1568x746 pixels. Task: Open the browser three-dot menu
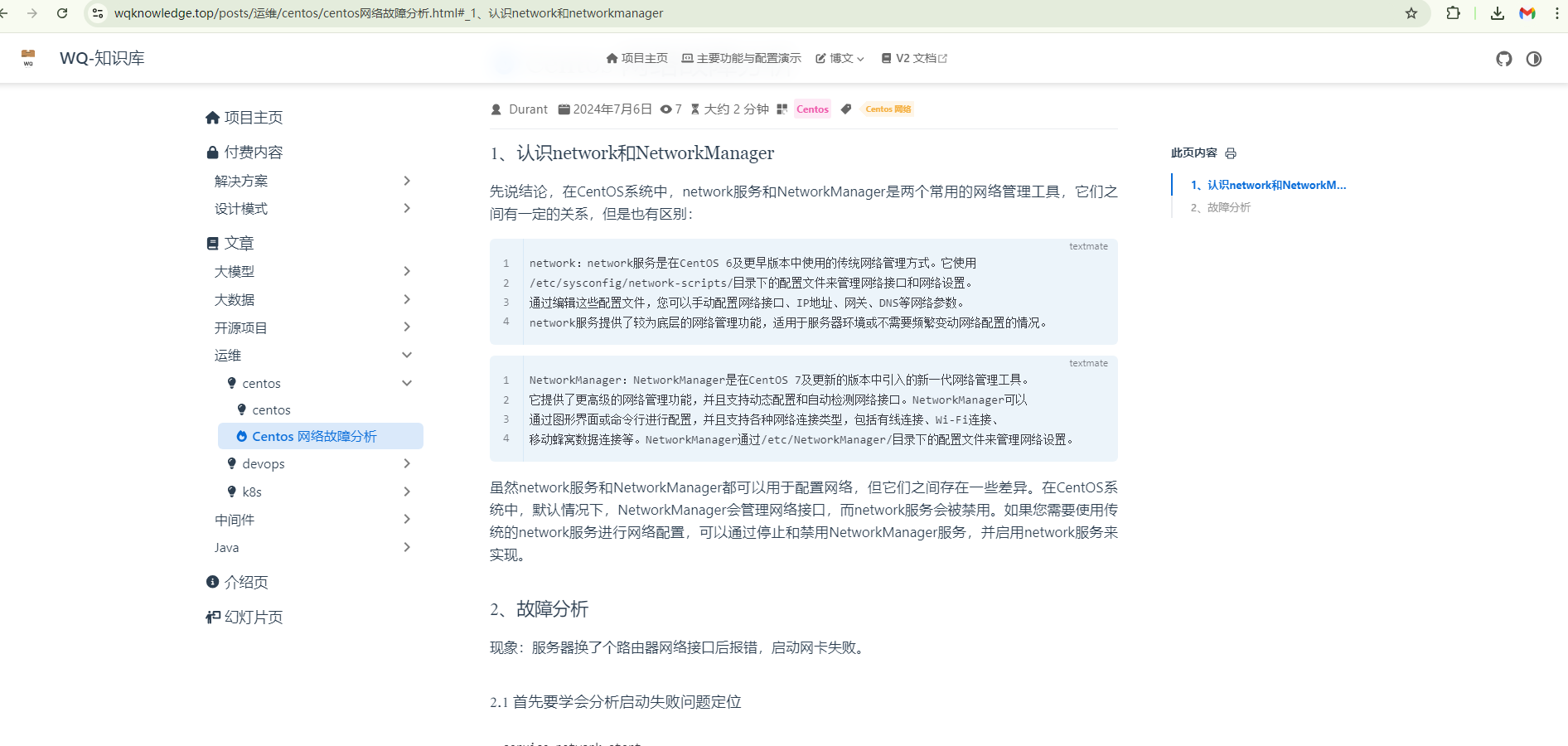(x=1558, y=13)
